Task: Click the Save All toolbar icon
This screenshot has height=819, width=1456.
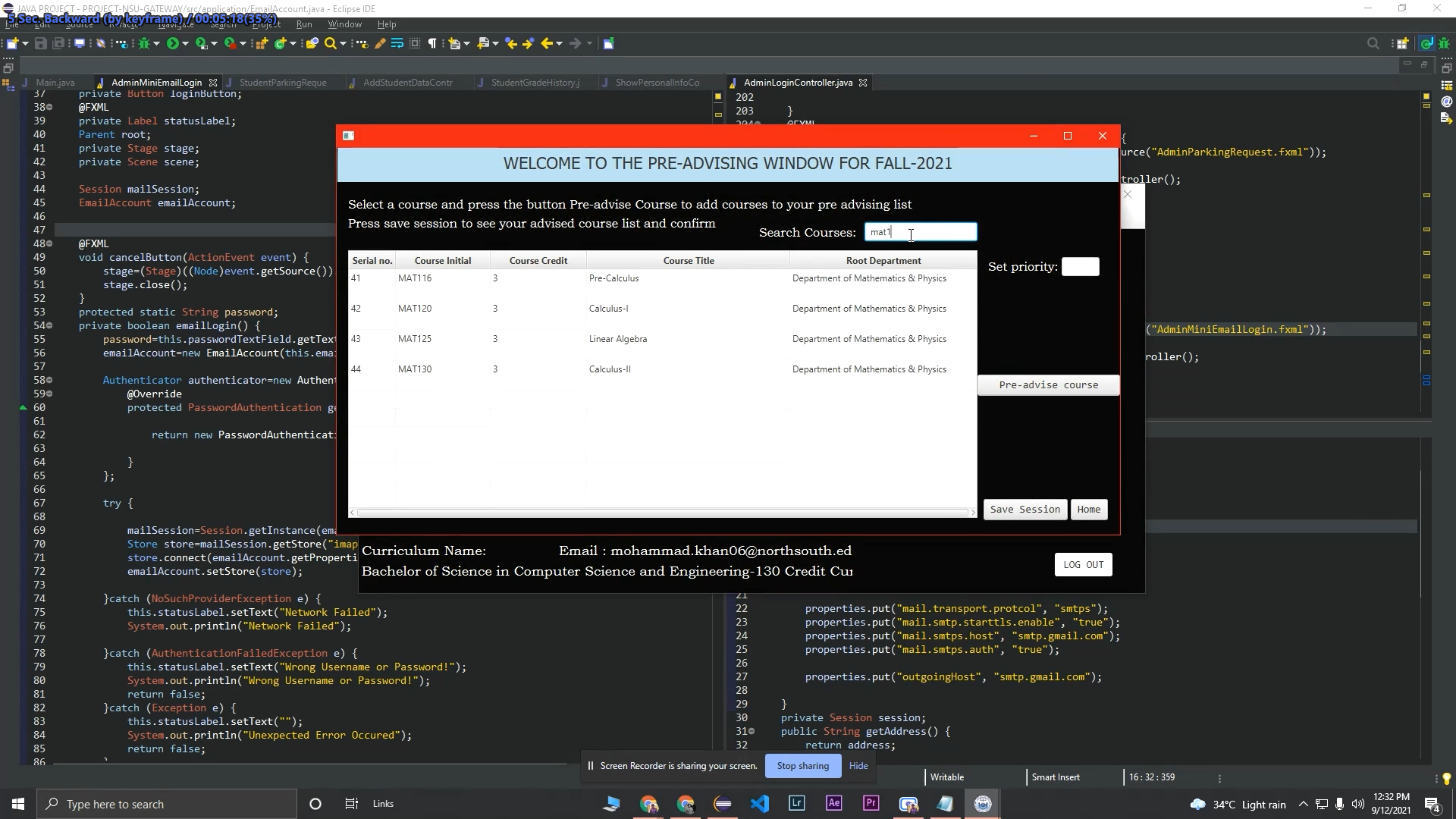Action: [x=59, y=43]
